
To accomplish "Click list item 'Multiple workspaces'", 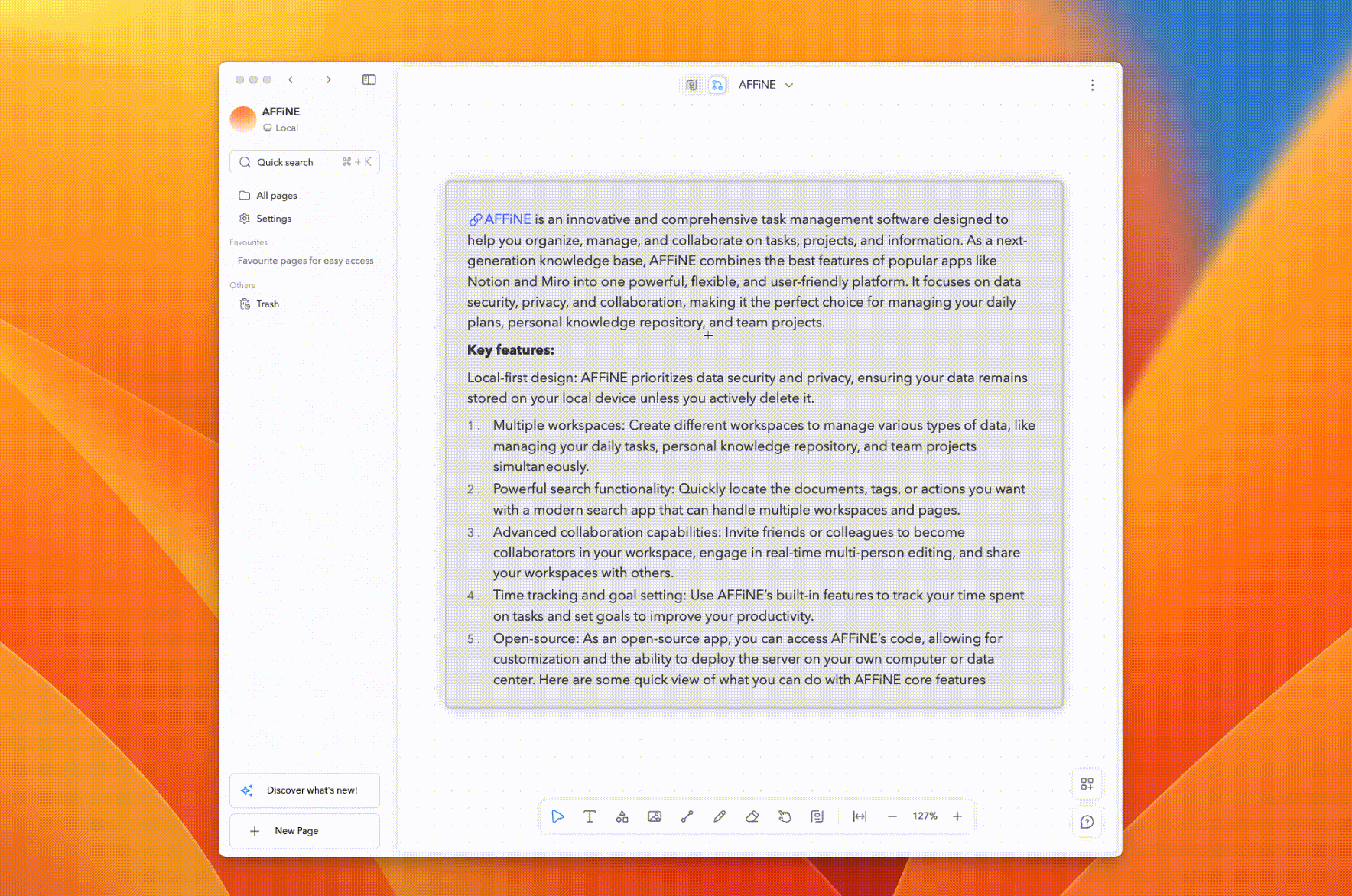I will [764, 446].
